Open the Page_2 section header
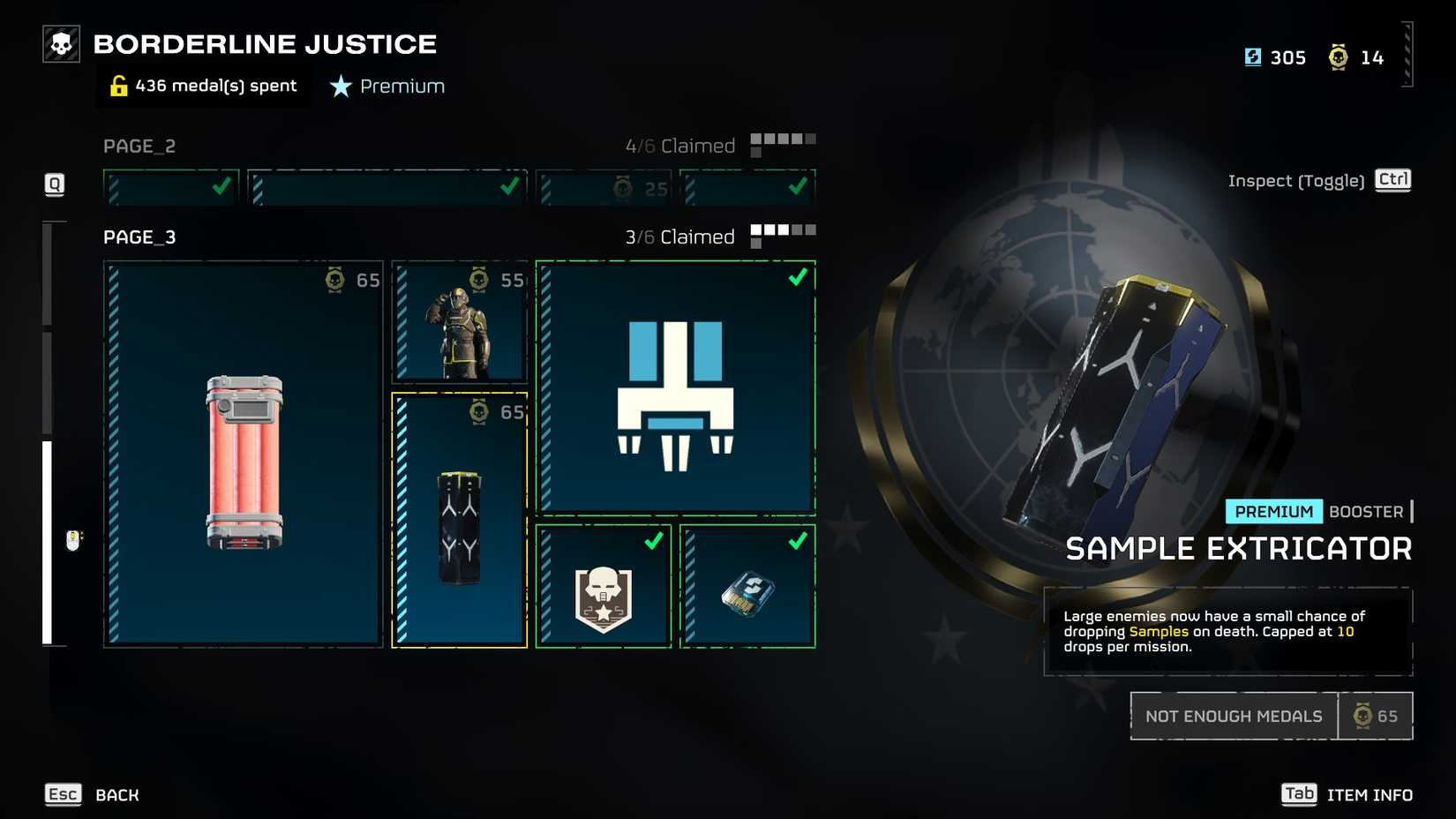The image size is (1456, 819). point(139,147)
